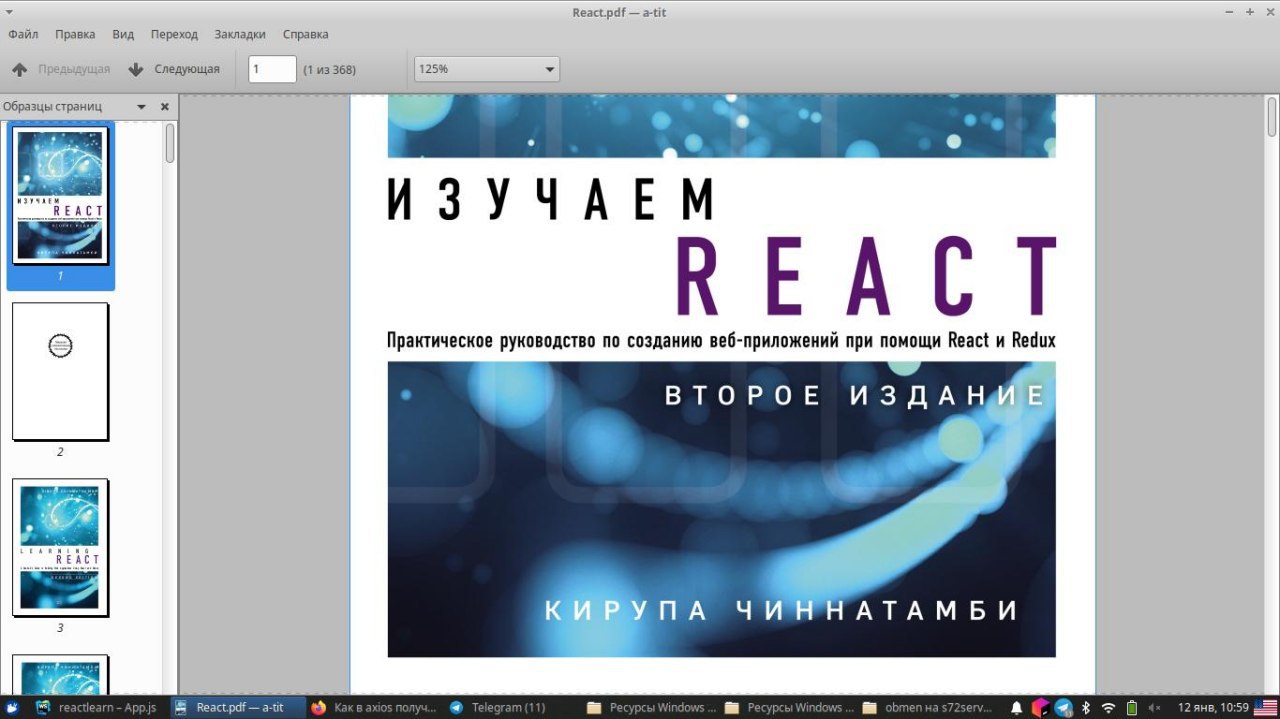Open the Справка menu
This screenshot has height=719, width=1280.
[x=305, y=34]
